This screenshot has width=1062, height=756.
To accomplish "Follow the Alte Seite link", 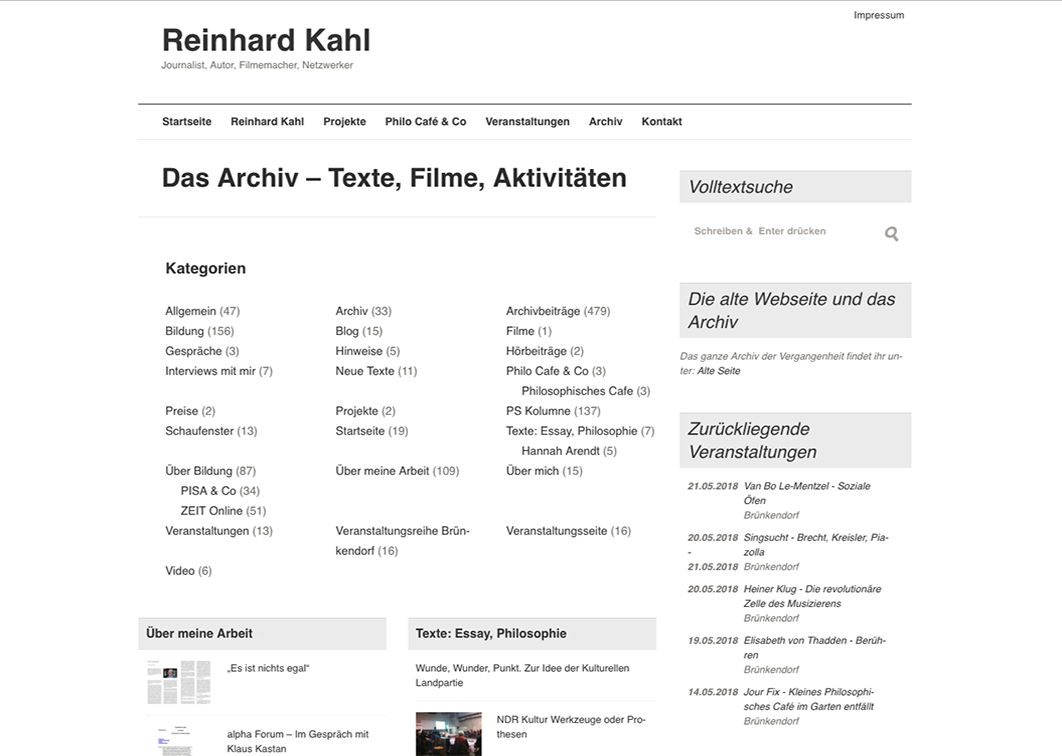I will pos(718,371).
